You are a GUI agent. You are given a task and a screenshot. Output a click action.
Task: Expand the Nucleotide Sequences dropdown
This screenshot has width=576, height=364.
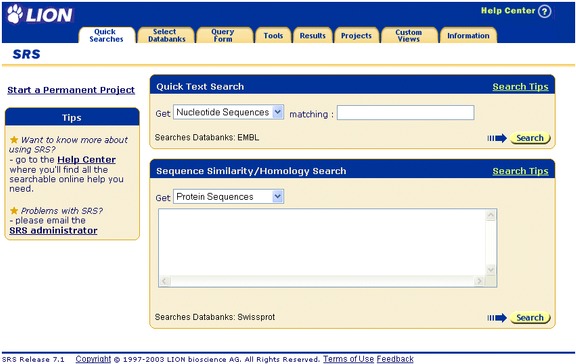pyautogui.click(x=278, y=112)
